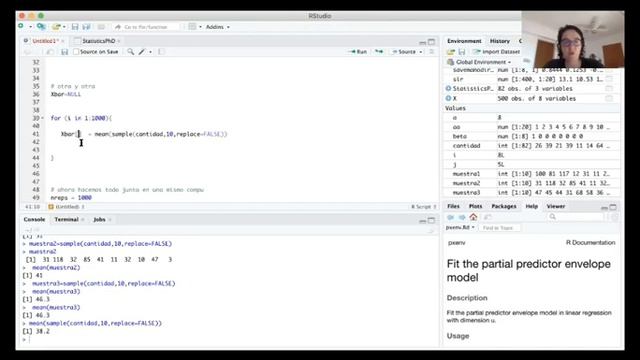Open the Viewer tab
Screen dimensions: 640x360
click(x=556, y=206)
